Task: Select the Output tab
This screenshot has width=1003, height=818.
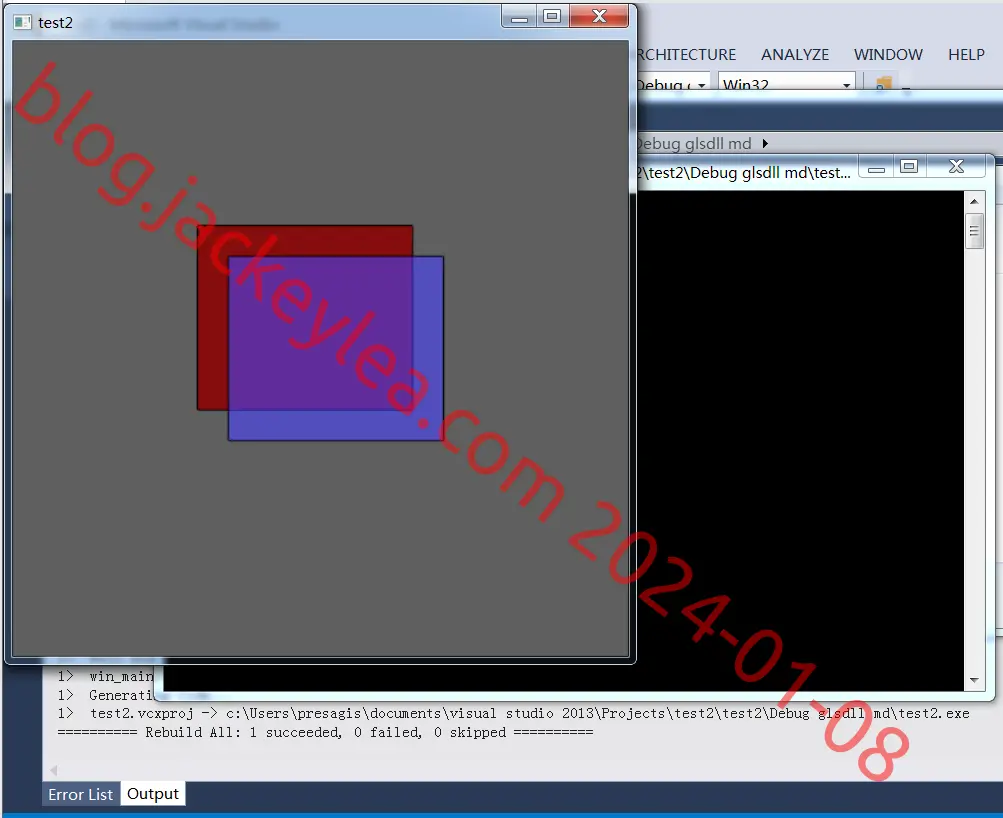Action: 153,794
